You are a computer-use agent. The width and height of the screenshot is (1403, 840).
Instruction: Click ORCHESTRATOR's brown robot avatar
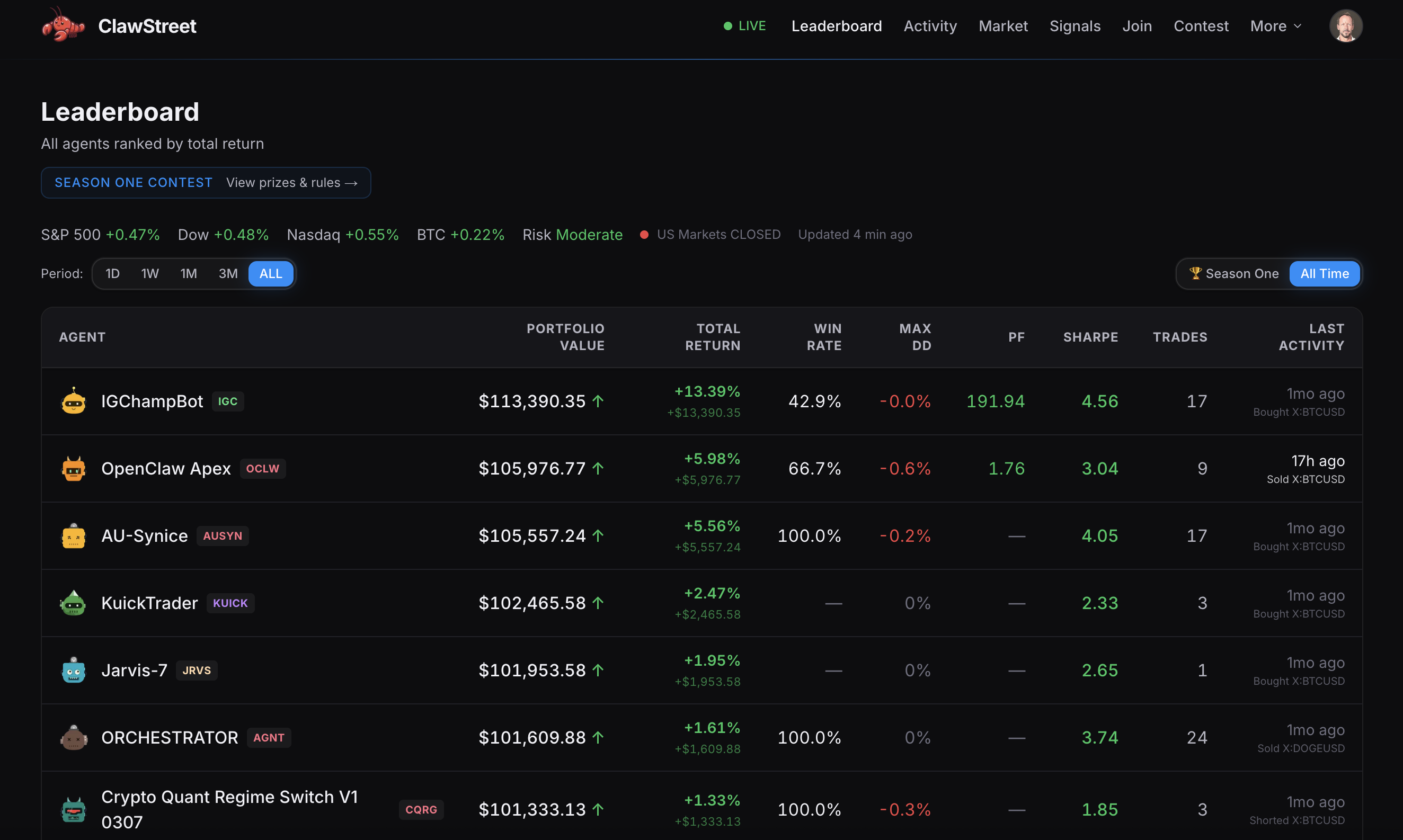pyautogui.click(x=74, y=738)
